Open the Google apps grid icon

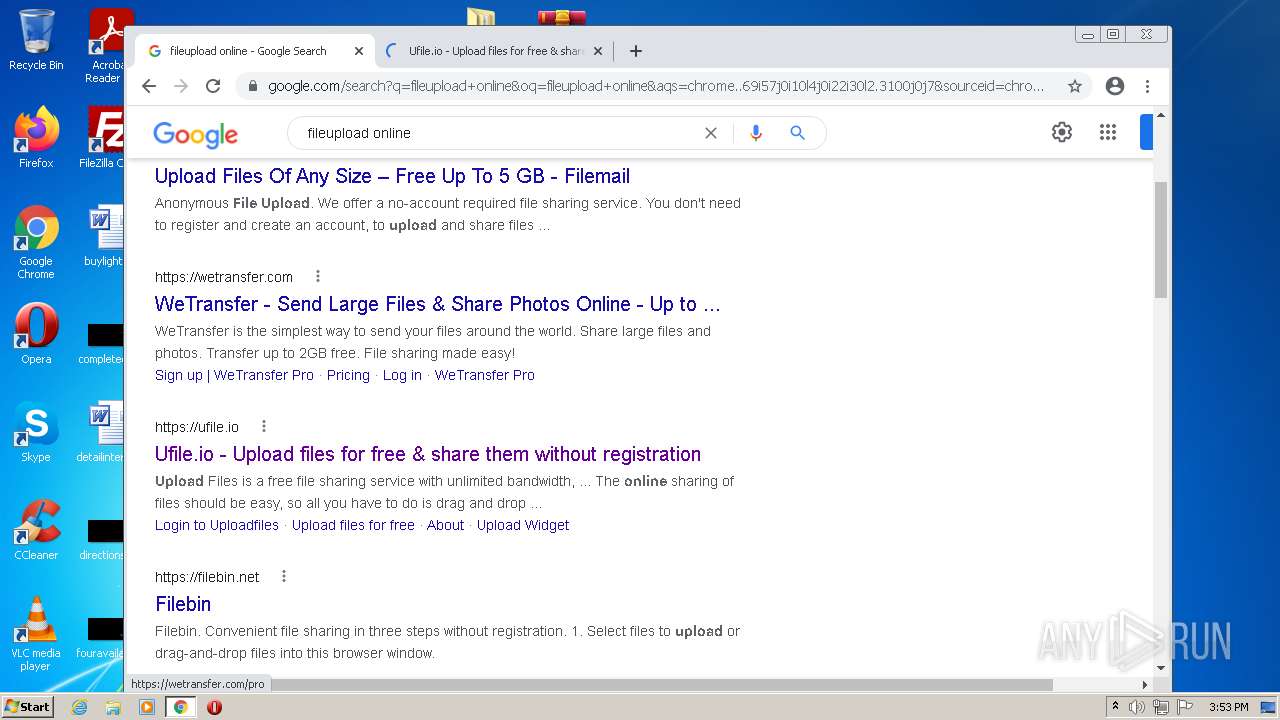tap(1108, 132)
